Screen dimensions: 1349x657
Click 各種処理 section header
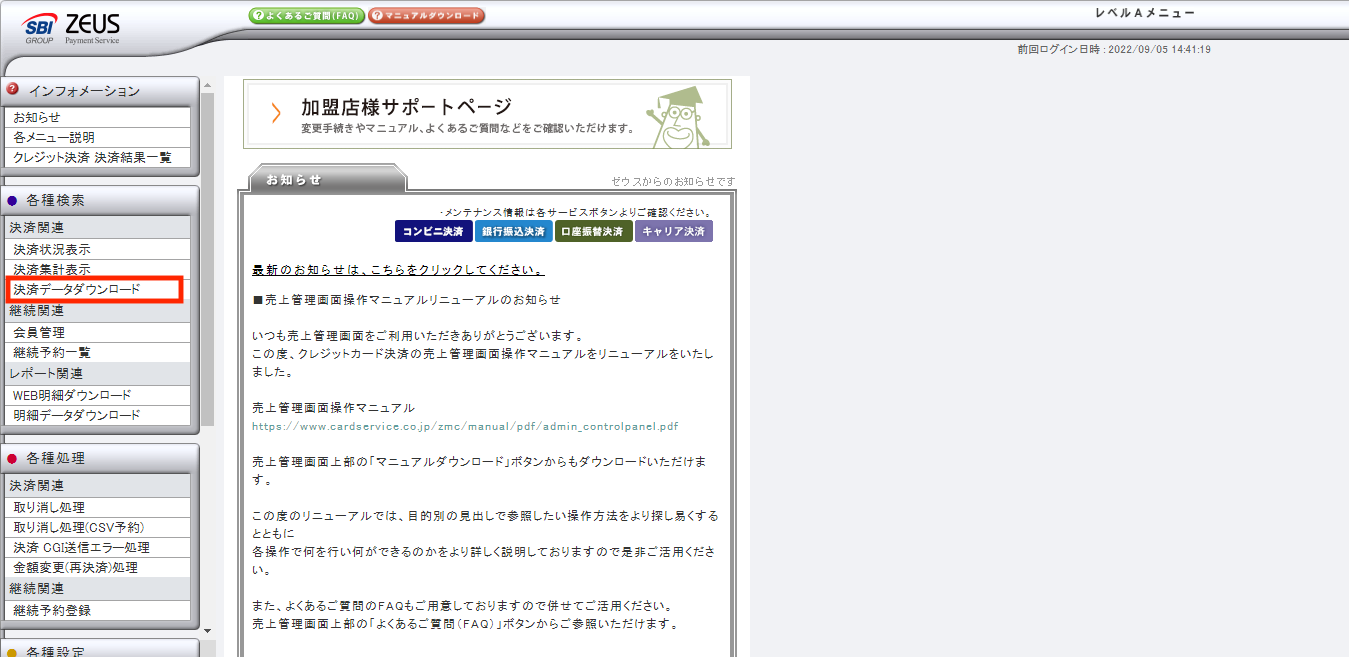[100, 458]
